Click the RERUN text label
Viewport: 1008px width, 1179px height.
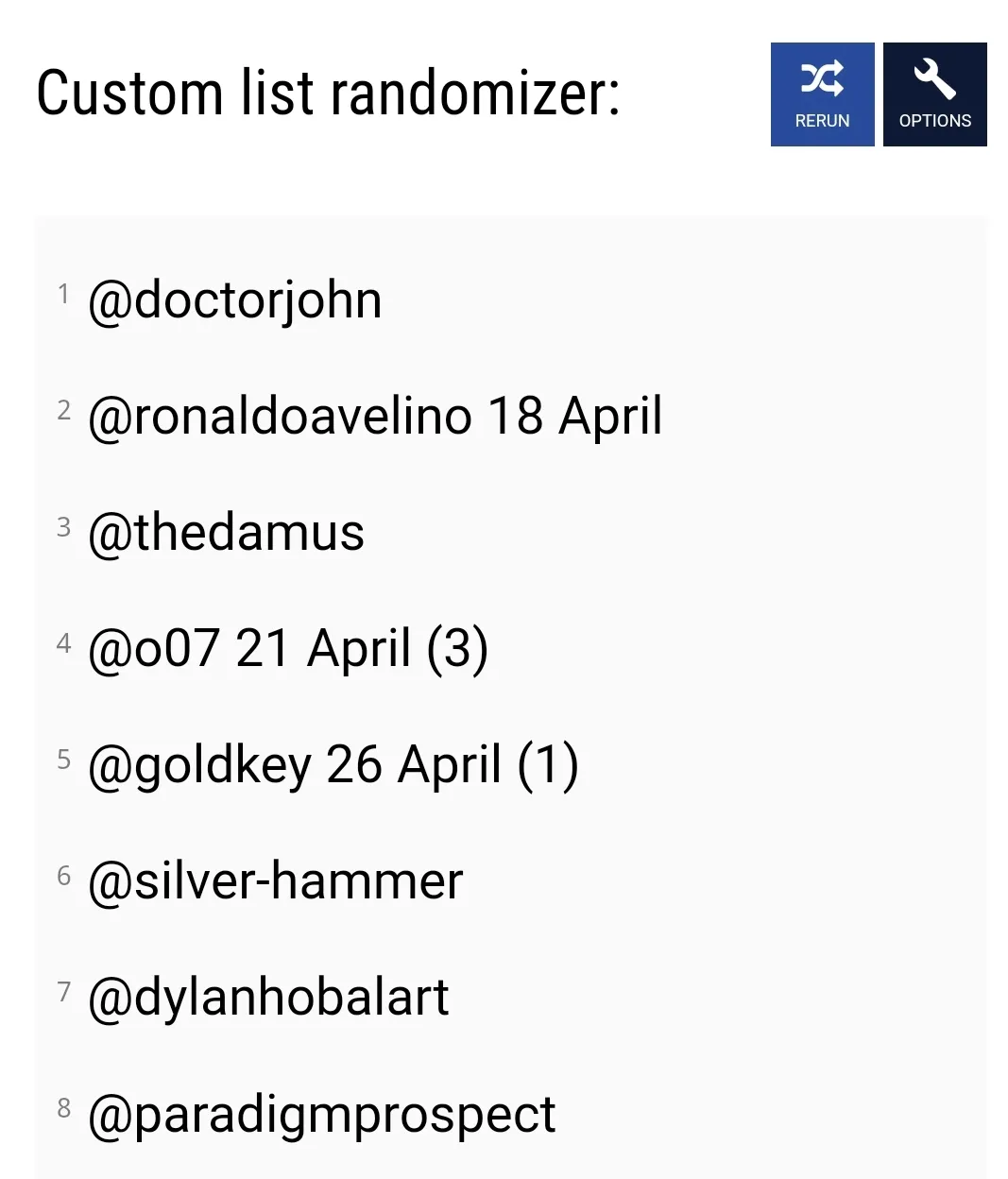pos(822,121)
